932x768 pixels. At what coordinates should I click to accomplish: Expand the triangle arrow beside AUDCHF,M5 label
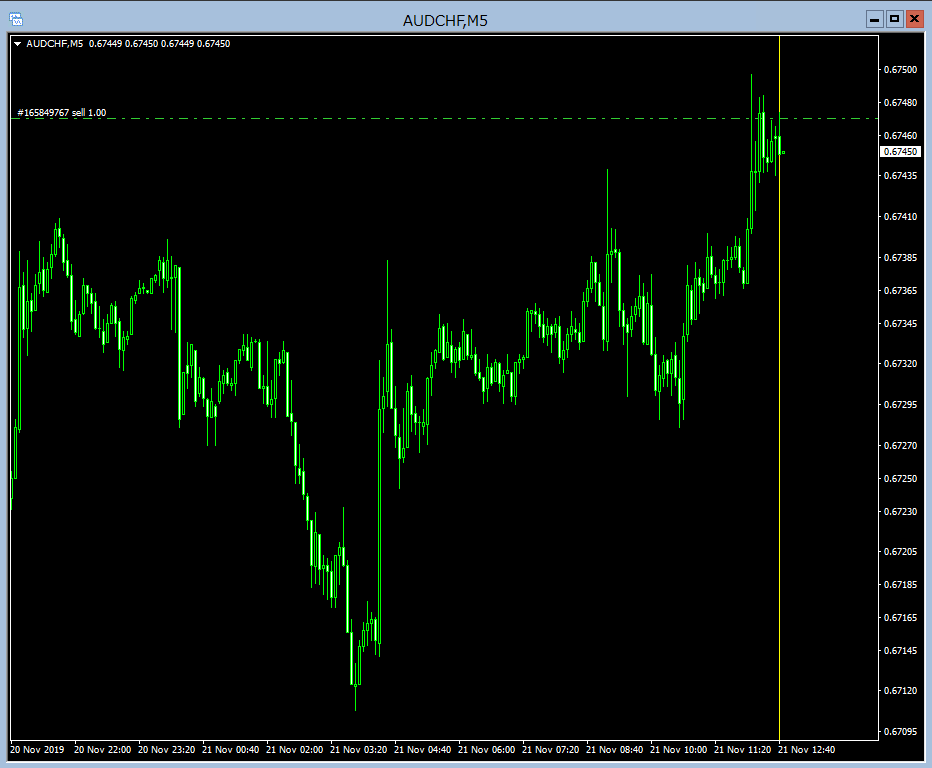coord(18,44)
